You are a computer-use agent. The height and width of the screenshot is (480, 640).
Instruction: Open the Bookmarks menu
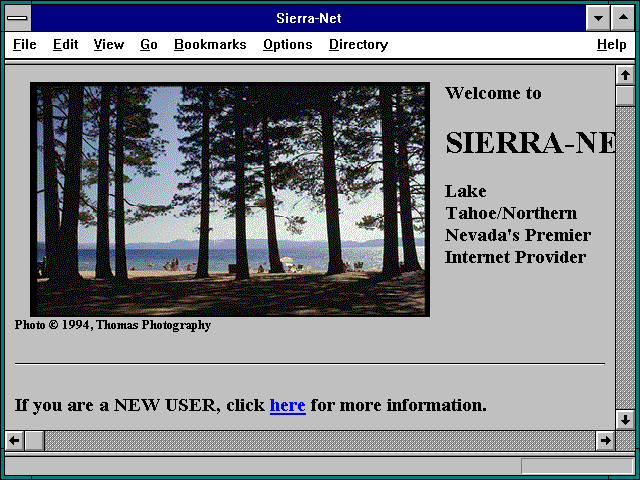[x=210, y=44]
